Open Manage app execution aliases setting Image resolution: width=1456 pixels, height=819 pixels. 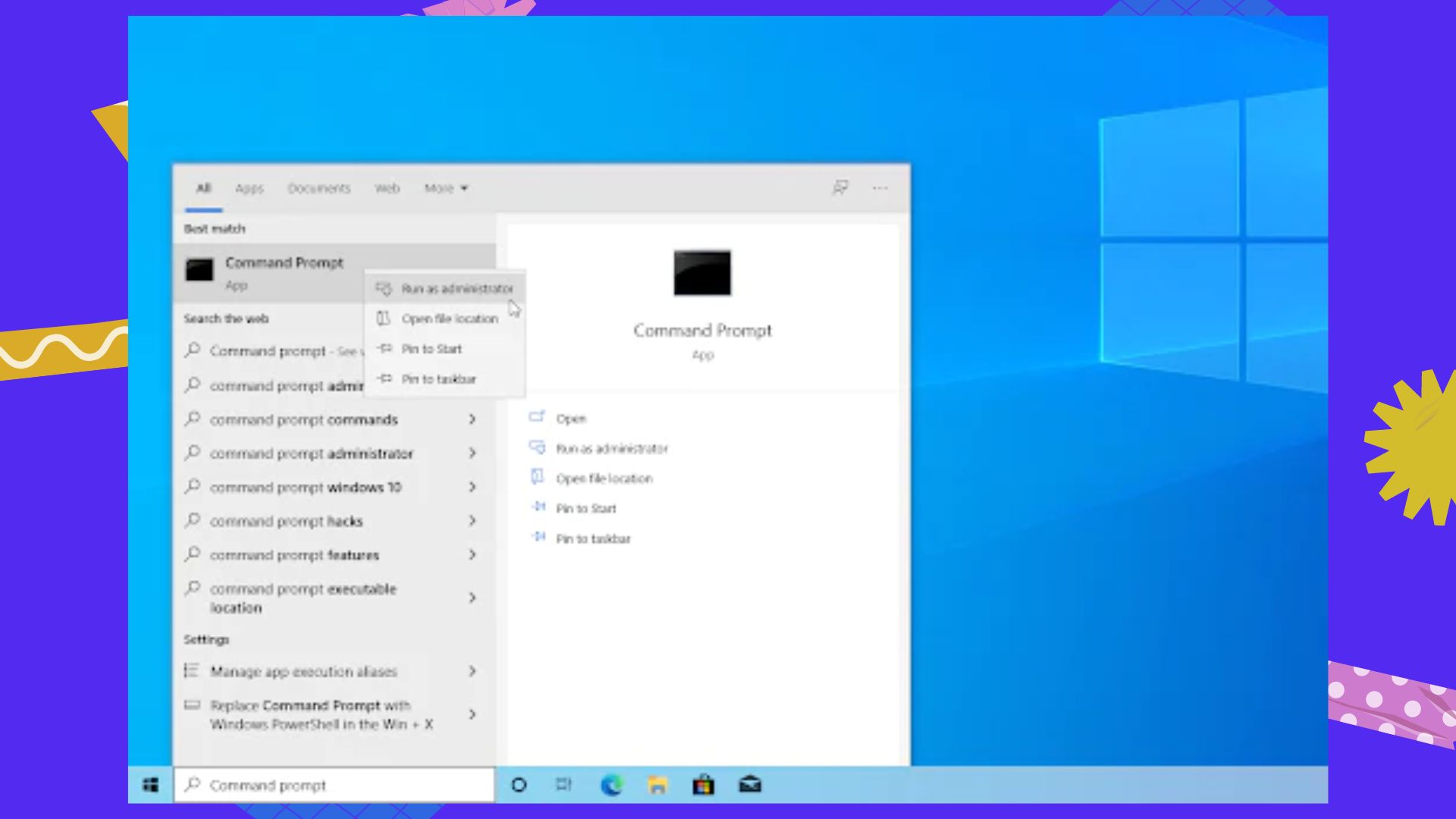334,671
